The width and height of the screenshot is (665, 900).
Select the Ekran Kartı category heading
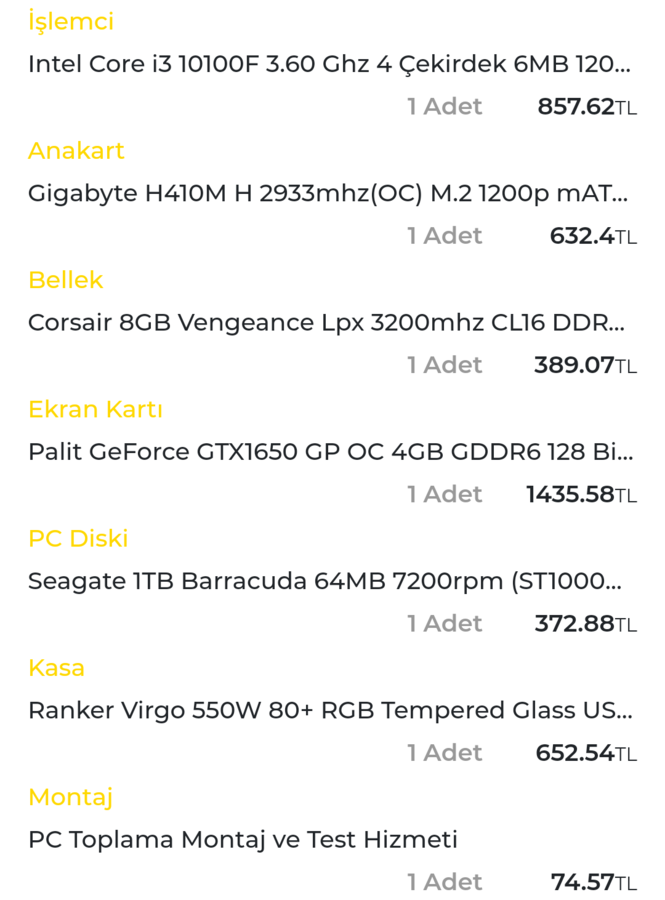click(95, 409)
